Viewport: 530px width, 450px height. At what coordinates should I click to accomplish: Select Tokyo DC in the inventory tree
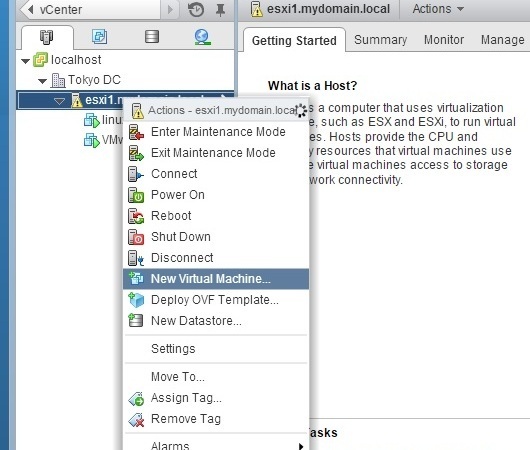coord(94,80)
